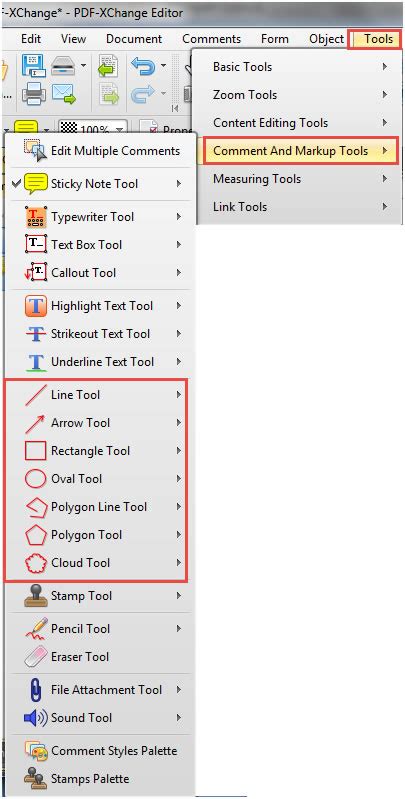
Task: Expand the Pencil Tool submenu arrow
Action: click(179, 629)
